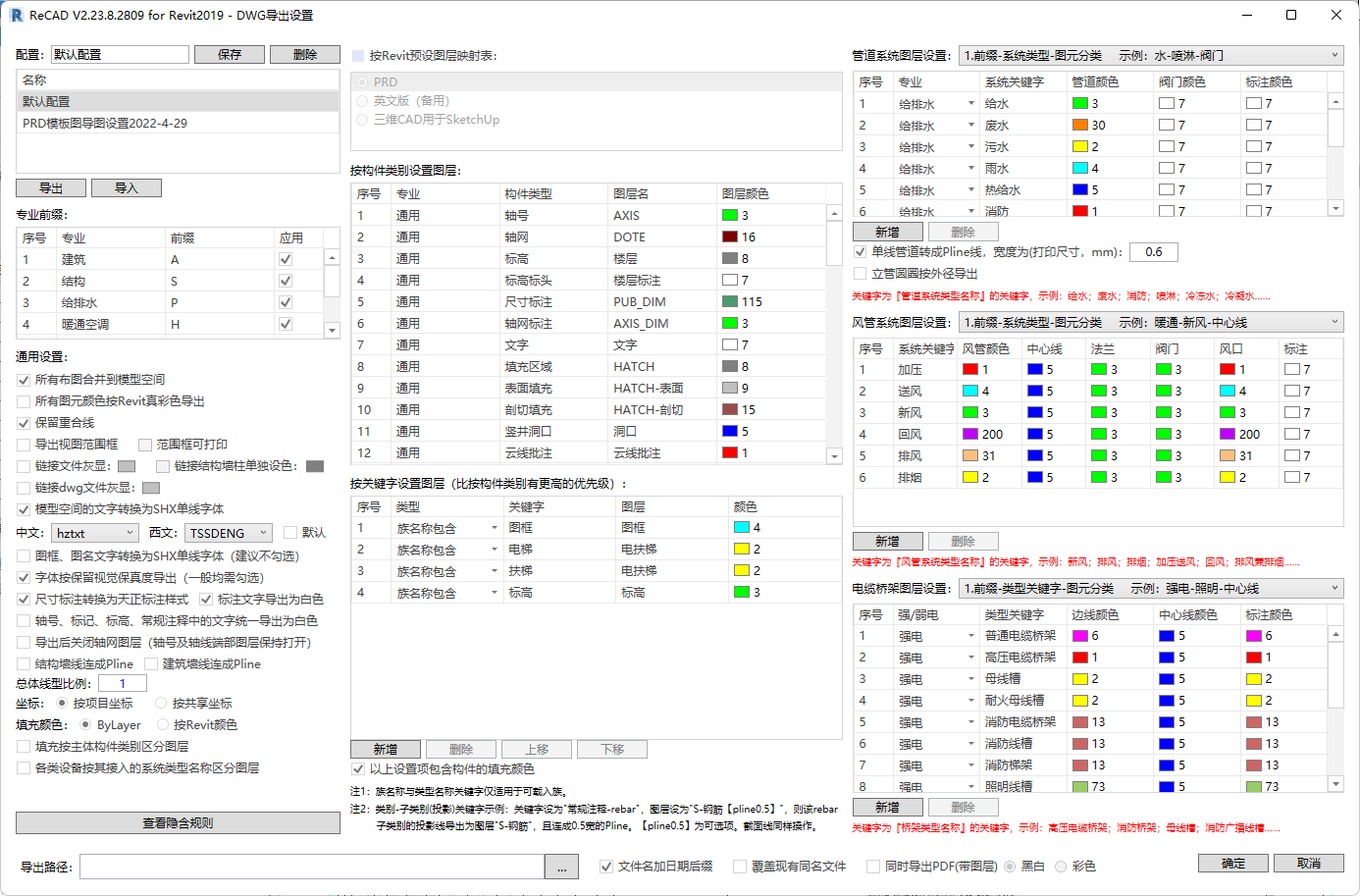Select 默认配置 in the config name list
Image resolution: width=1360 pixels, height=896 pixels.
tap(47, 102)
